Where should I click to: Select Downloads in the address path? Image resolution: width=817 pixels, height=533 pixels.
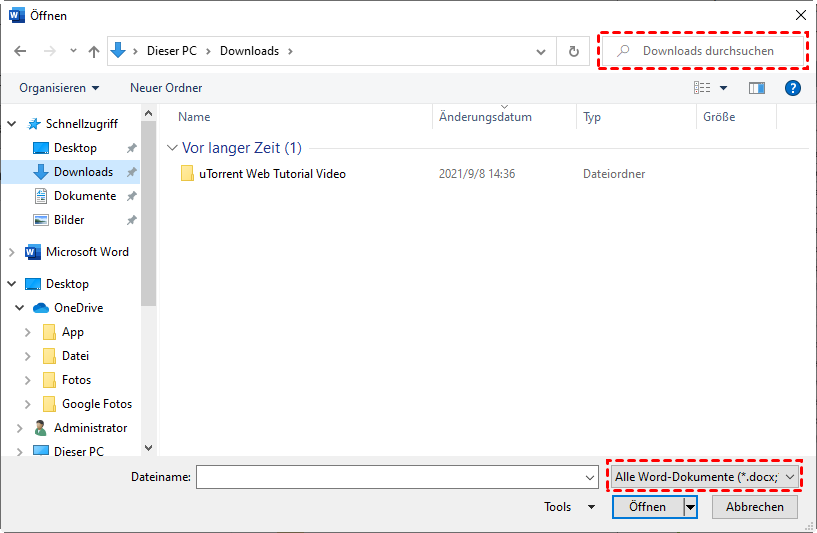coord(249,51)
